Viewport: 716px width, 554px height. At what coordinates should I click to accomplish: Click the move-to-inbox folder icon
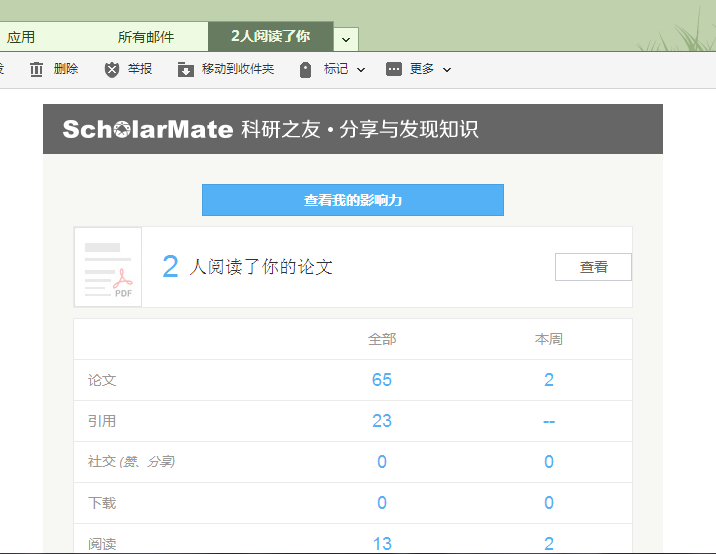click(x=185, y=69)
